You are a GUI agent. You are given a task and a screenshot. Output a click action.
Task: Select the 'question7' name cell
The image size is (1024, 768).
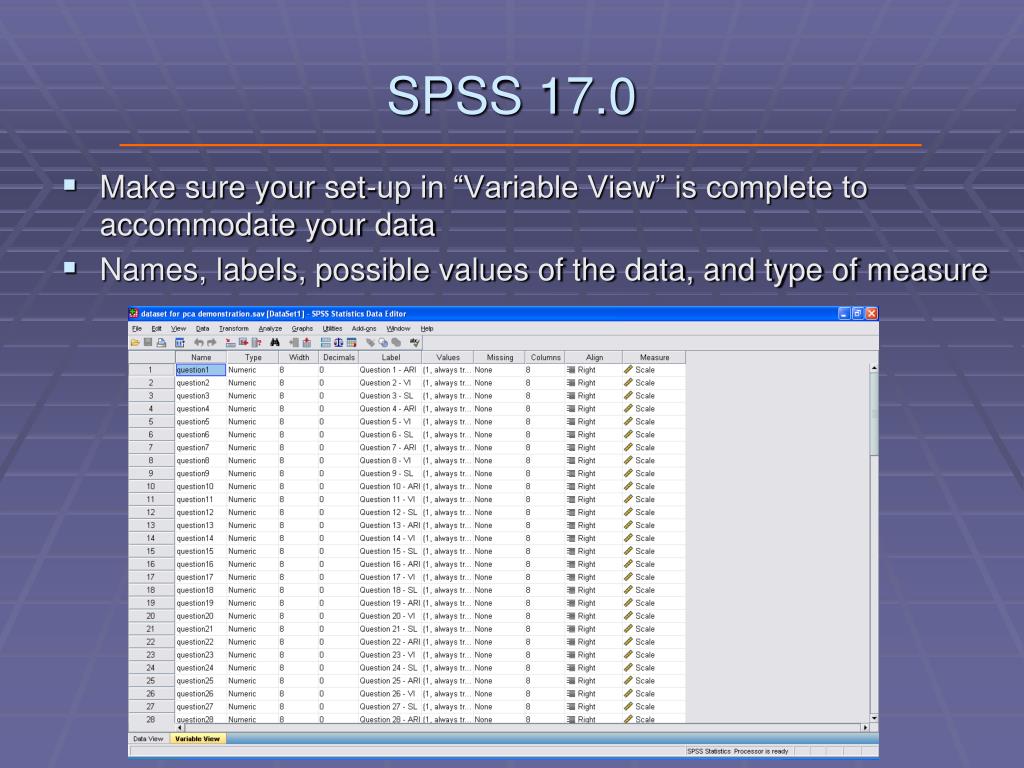[200, 447]
